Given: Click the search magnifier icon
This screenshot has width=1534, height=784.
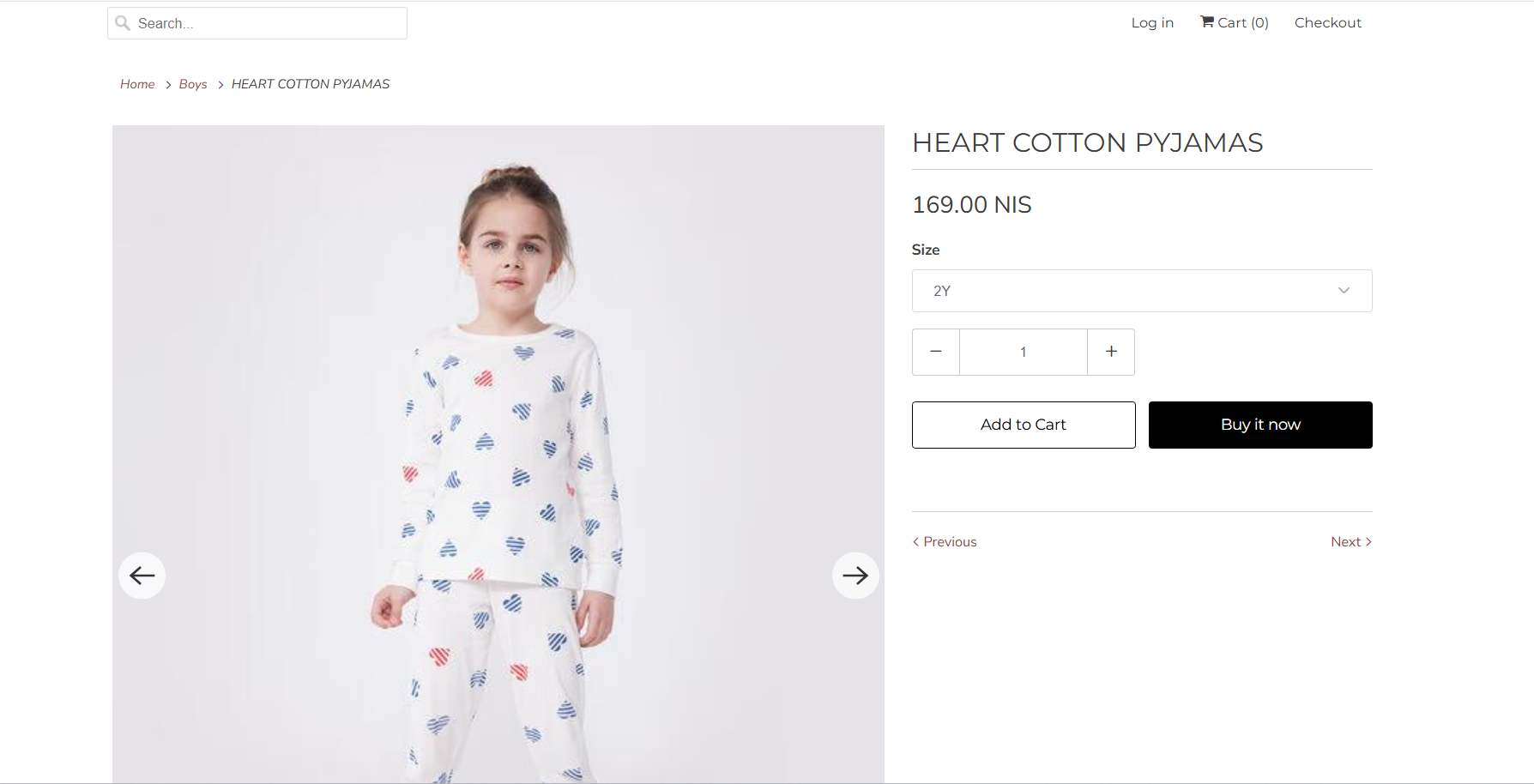Looking at the screenshot, I should tap(123, 23).
